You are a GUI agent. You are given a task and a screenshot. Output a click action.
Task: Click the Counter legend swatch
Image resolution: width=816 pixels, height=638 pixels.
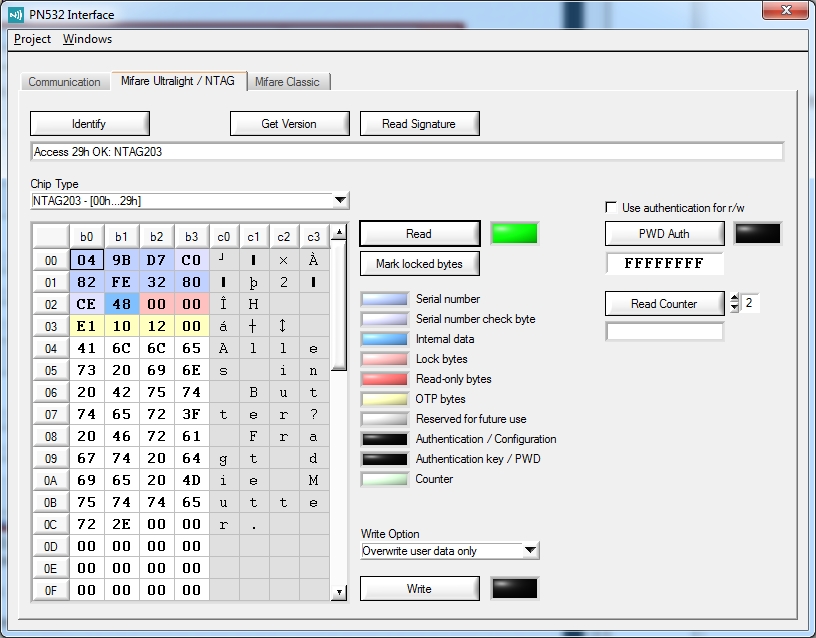[385, 479]
